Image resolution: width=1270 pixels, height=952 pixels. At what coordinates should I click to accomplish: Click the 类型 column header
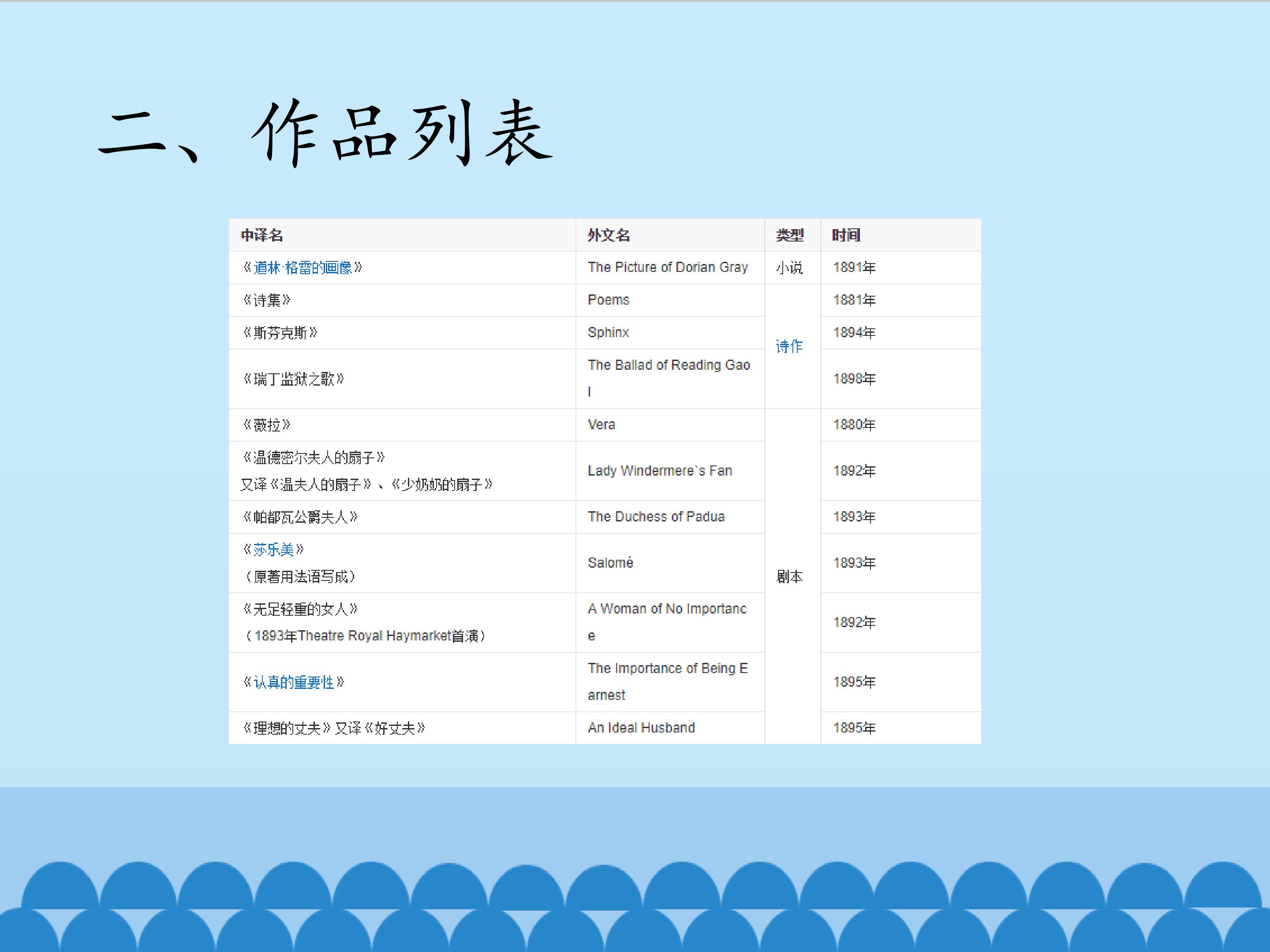click(x=790, y=235)
